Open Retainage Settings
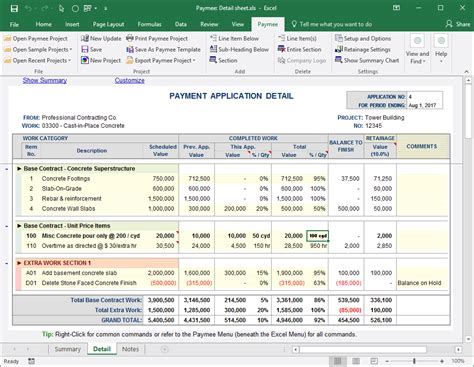 [x=363, y=50]
